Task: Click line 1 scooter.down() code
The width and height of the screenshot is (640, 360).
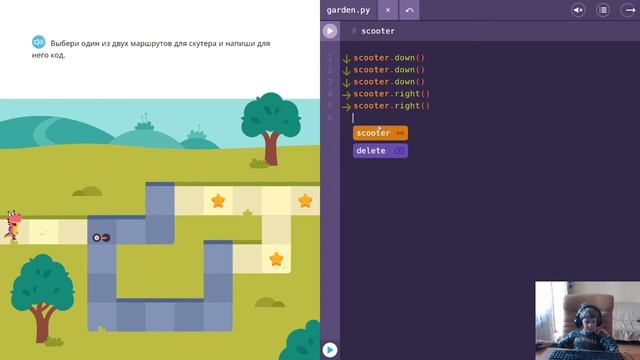Action: [389, 58]
